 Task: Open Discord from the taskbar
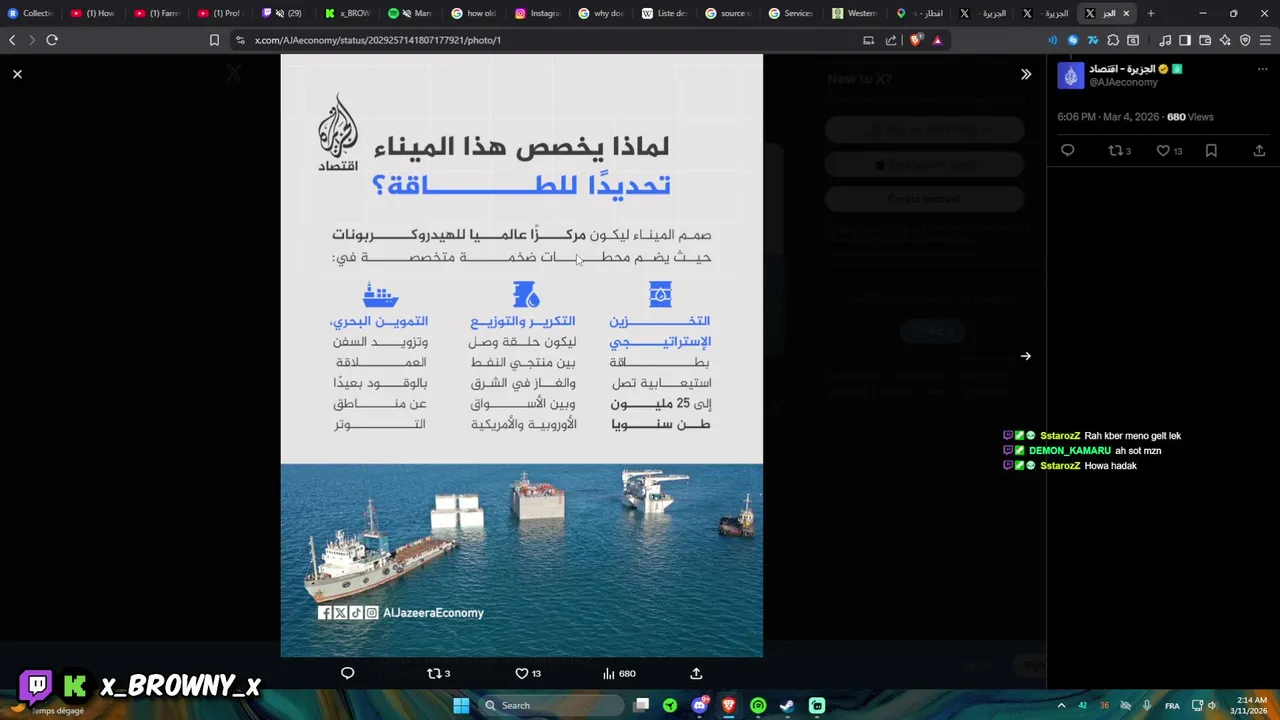click(700, 705)
